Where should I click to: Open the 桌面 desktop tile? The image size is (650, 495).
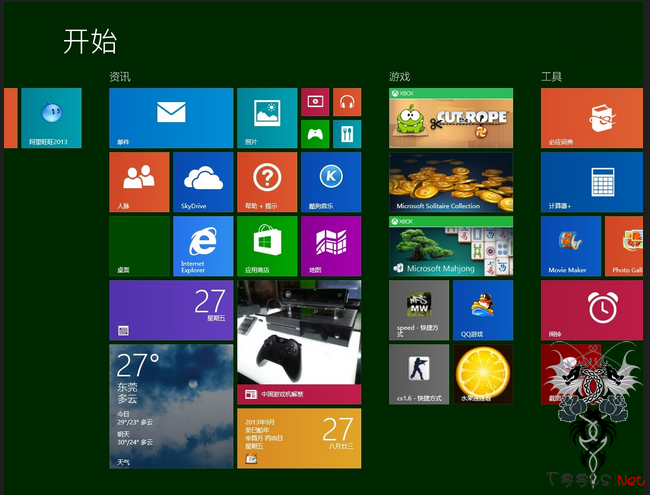139,246
